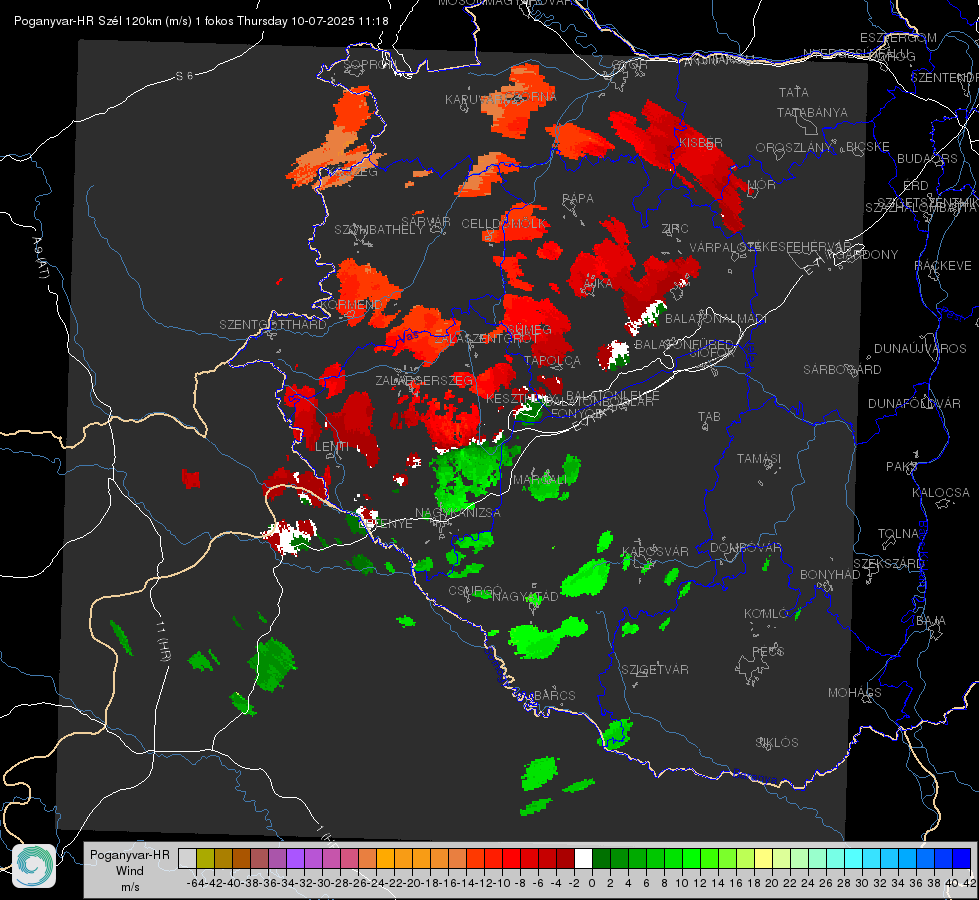The width and height of the screenshot is (979, 900).
Task: Select the DUNAUJVAROS city label
Action: point(920,349)
